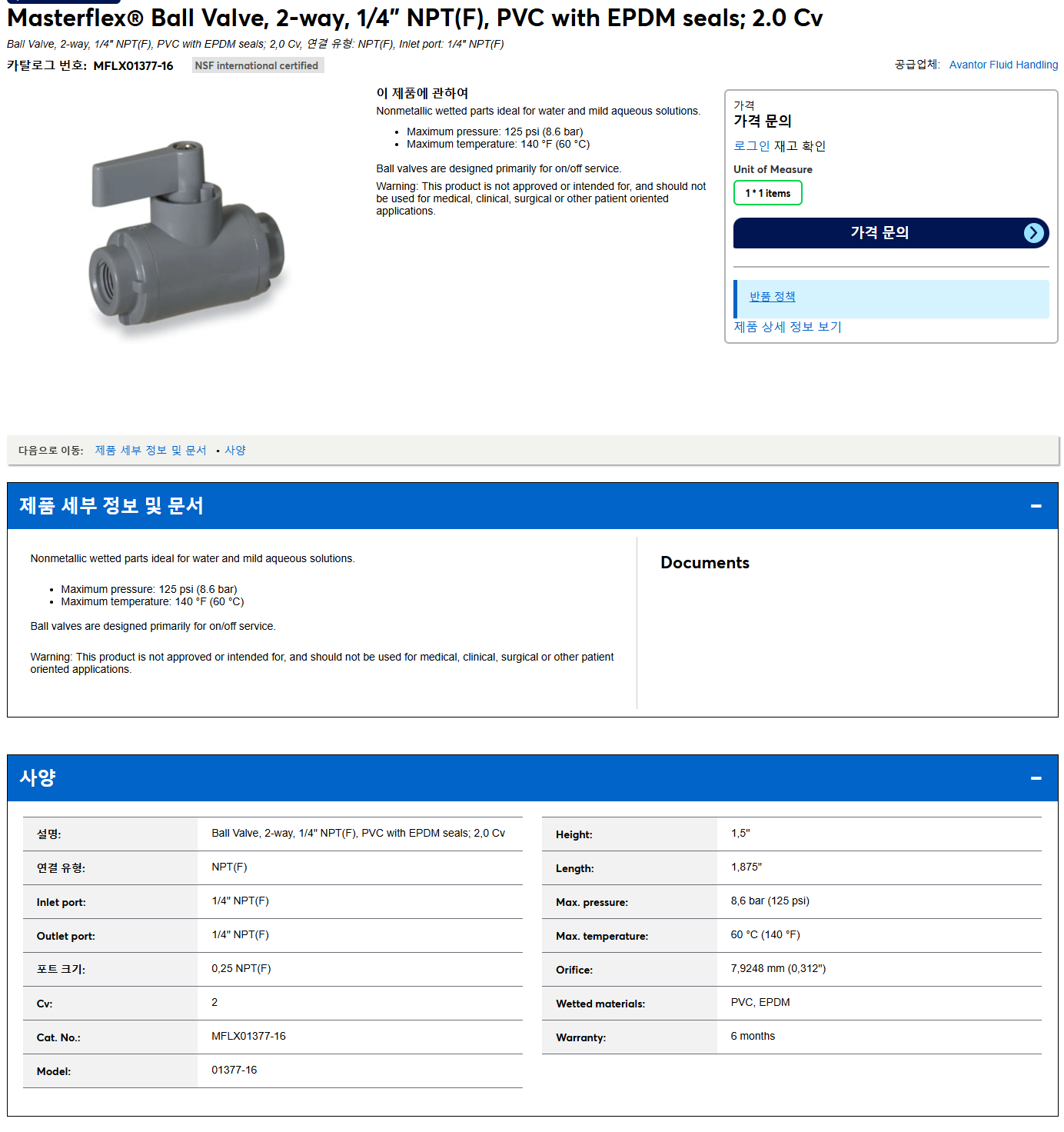
Task: Click the Documents heading
Action: coord(704,563)
